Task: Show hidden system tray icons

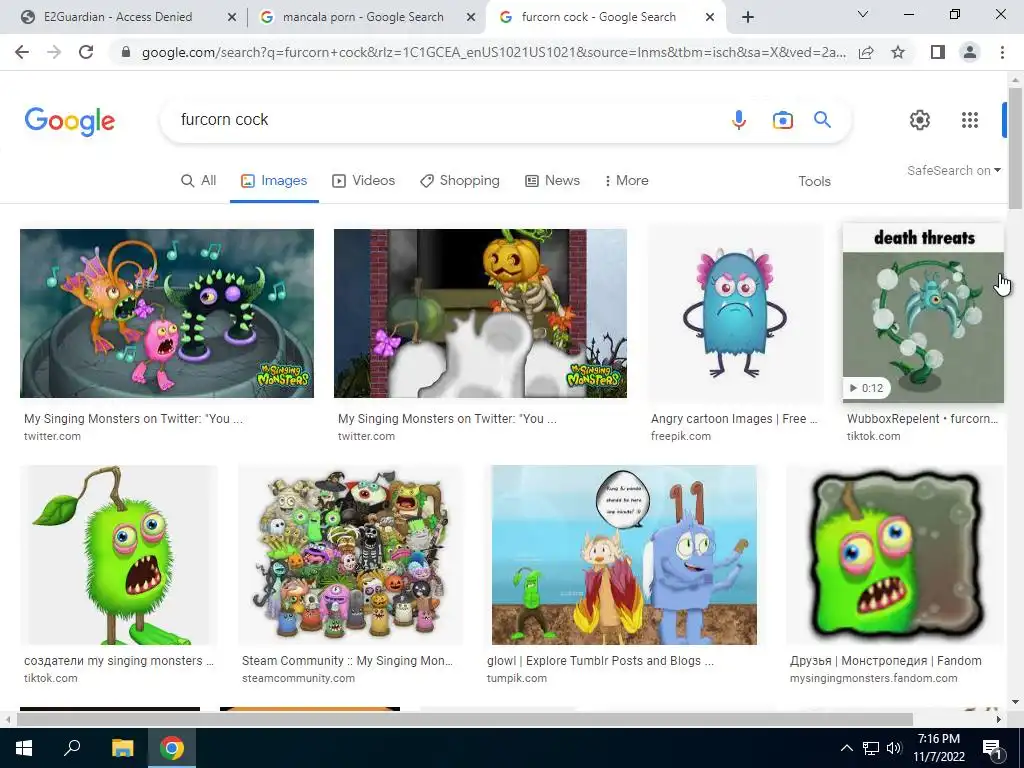Action: click(846, 748)
